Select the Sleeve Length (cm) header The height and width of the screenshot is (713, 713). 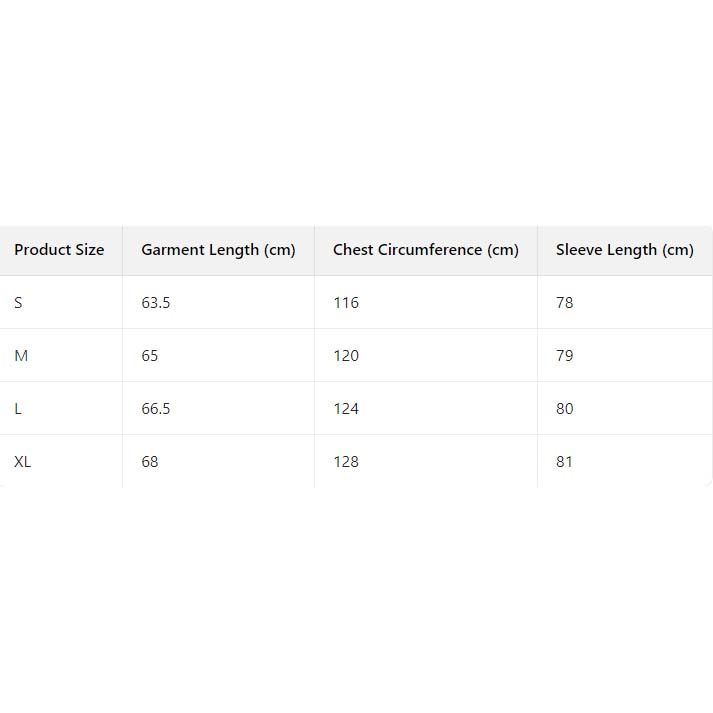point(624,250)
